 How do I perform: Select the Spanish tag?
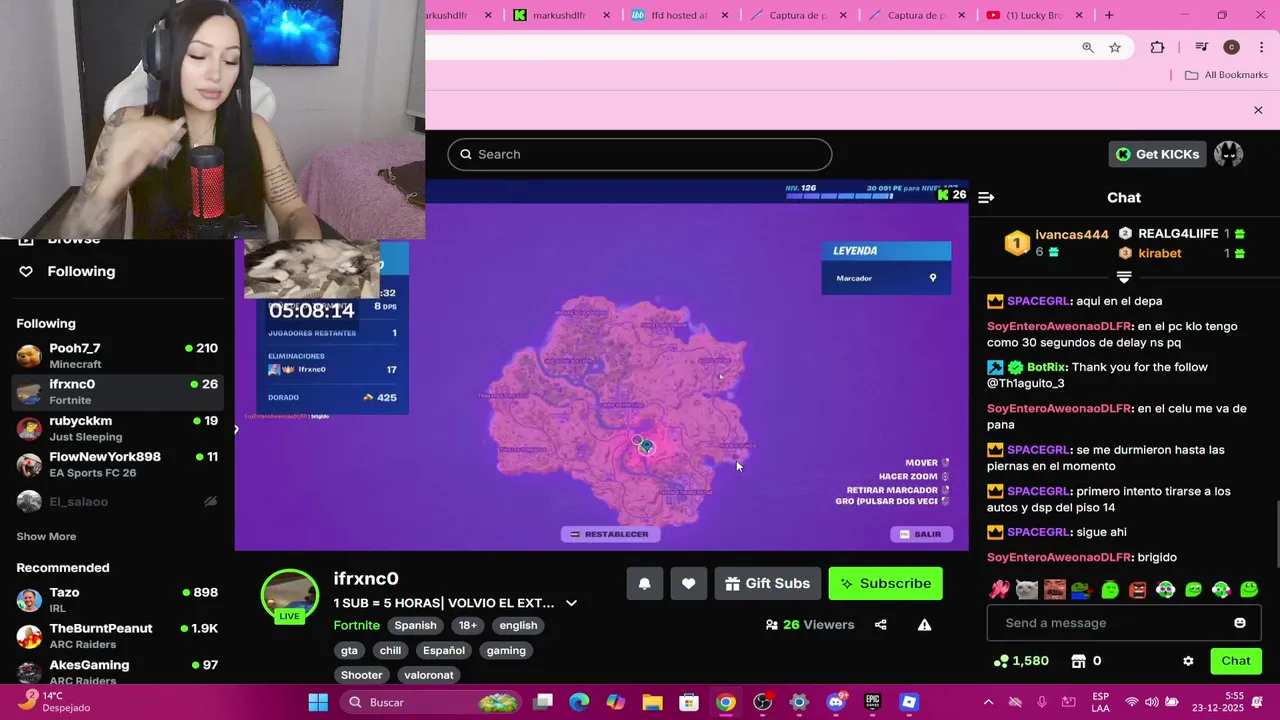point(415,626)
